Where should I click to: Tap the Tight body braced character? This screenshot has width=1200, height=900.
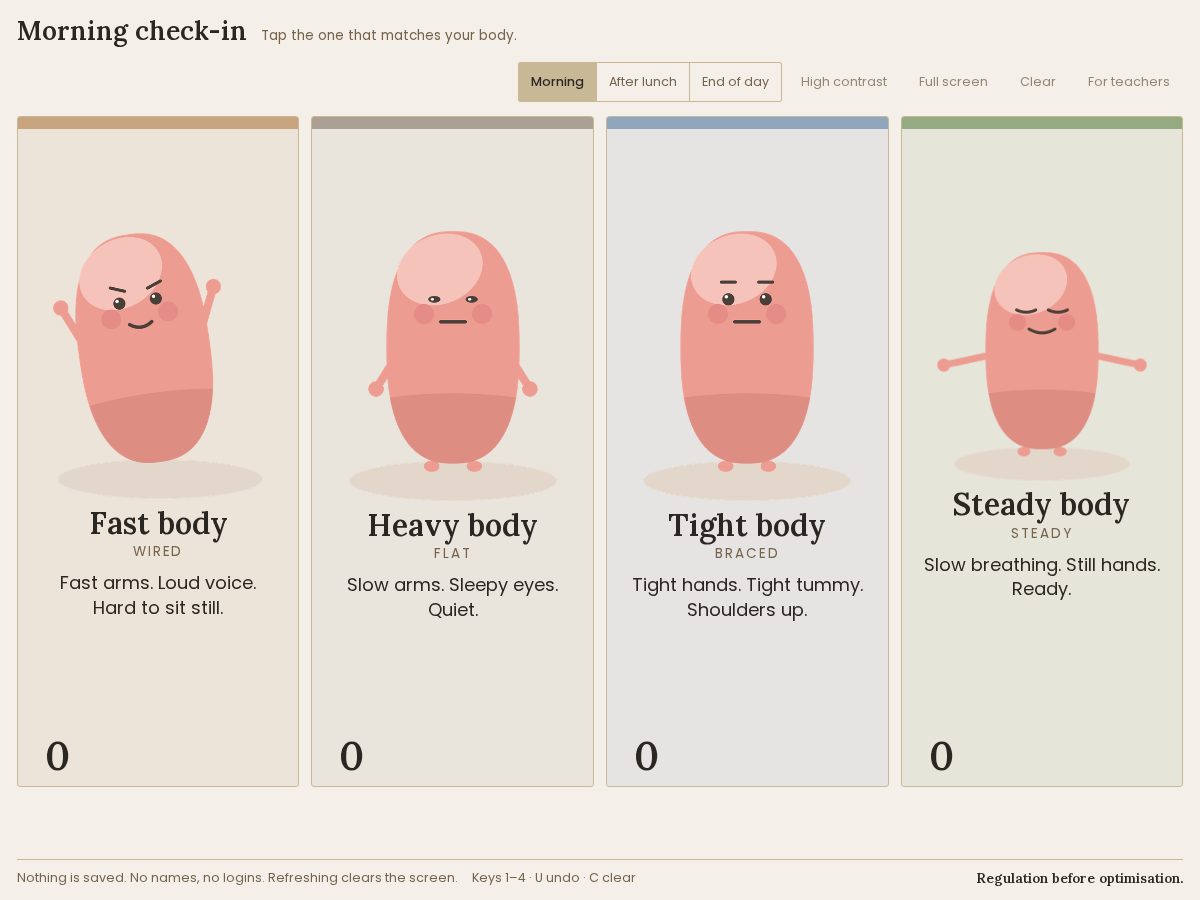747,350
